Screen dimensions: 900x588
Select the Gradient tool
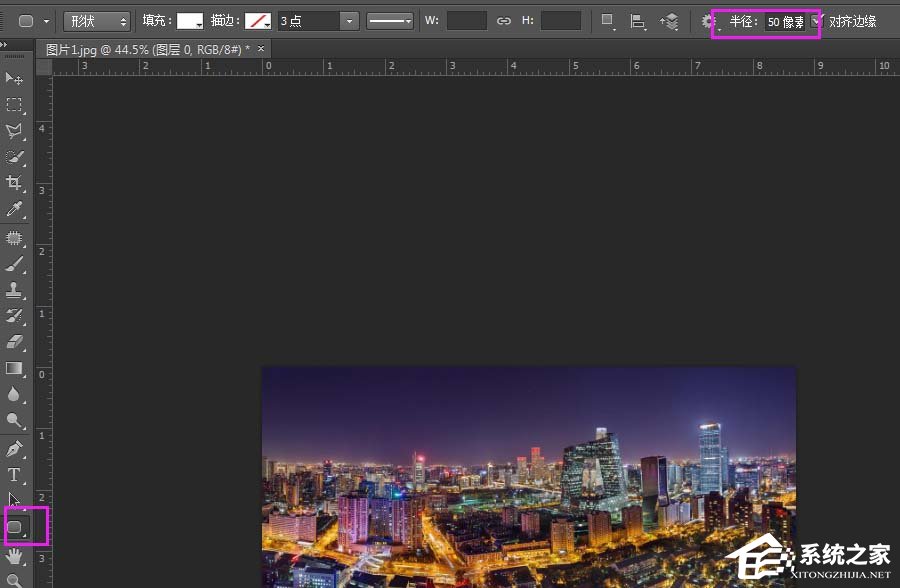(15, 370)
